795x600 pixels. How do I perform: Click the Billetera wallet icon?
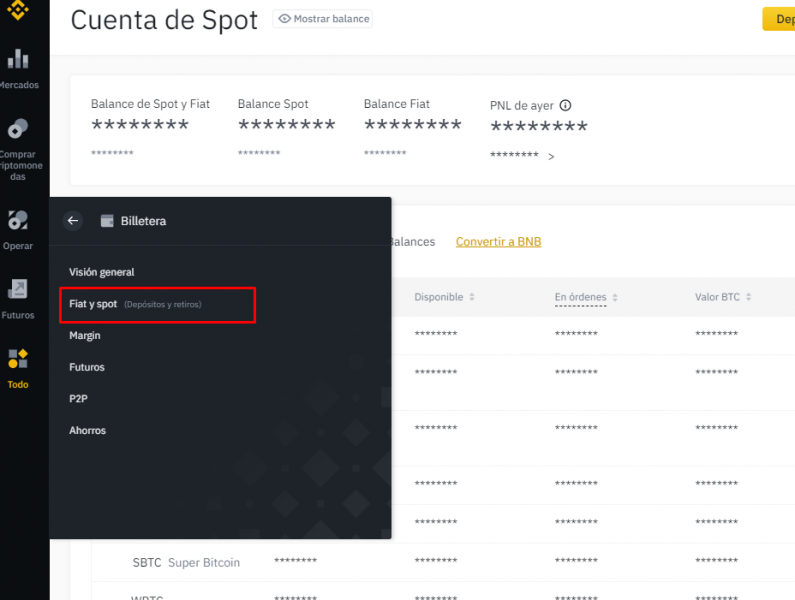pos(107,221)
